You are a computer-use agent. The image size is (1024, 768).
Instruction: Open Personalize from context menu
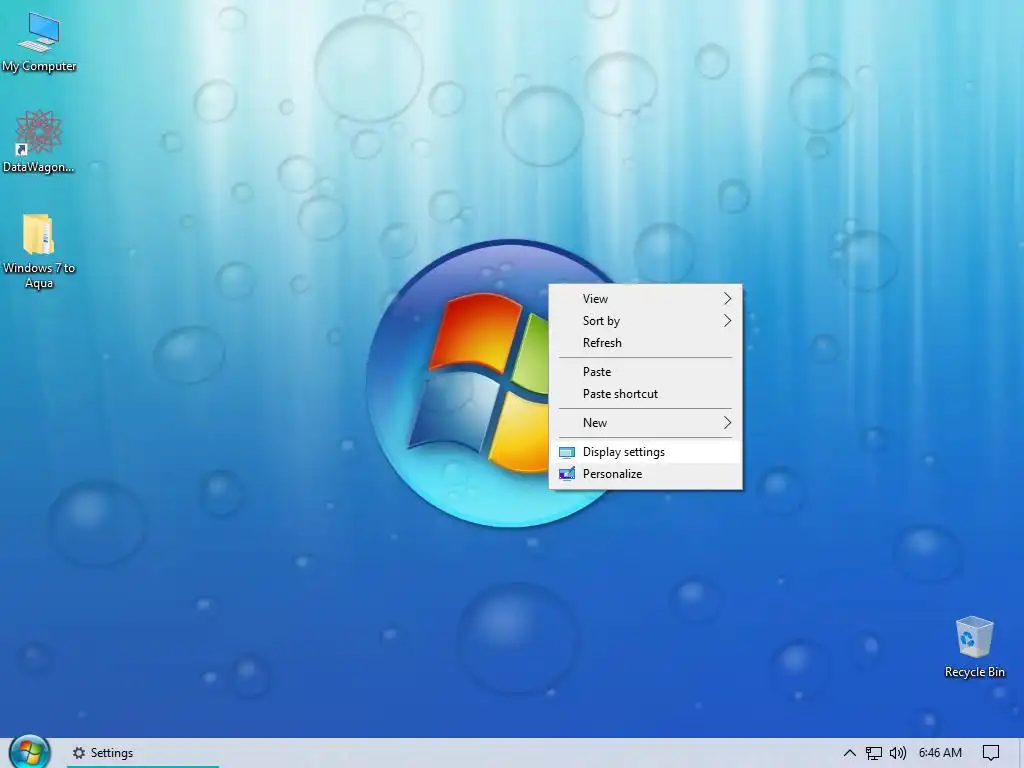645,474
